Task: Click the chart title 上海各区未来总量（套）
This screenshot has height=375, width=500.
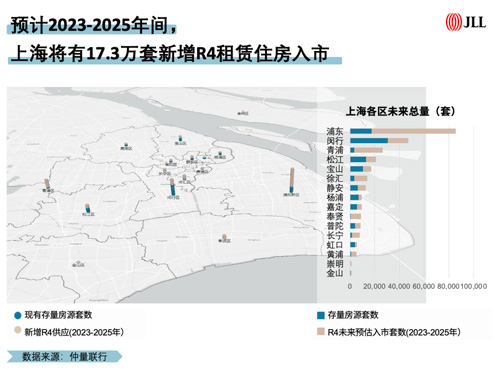Action: (401, 111)
